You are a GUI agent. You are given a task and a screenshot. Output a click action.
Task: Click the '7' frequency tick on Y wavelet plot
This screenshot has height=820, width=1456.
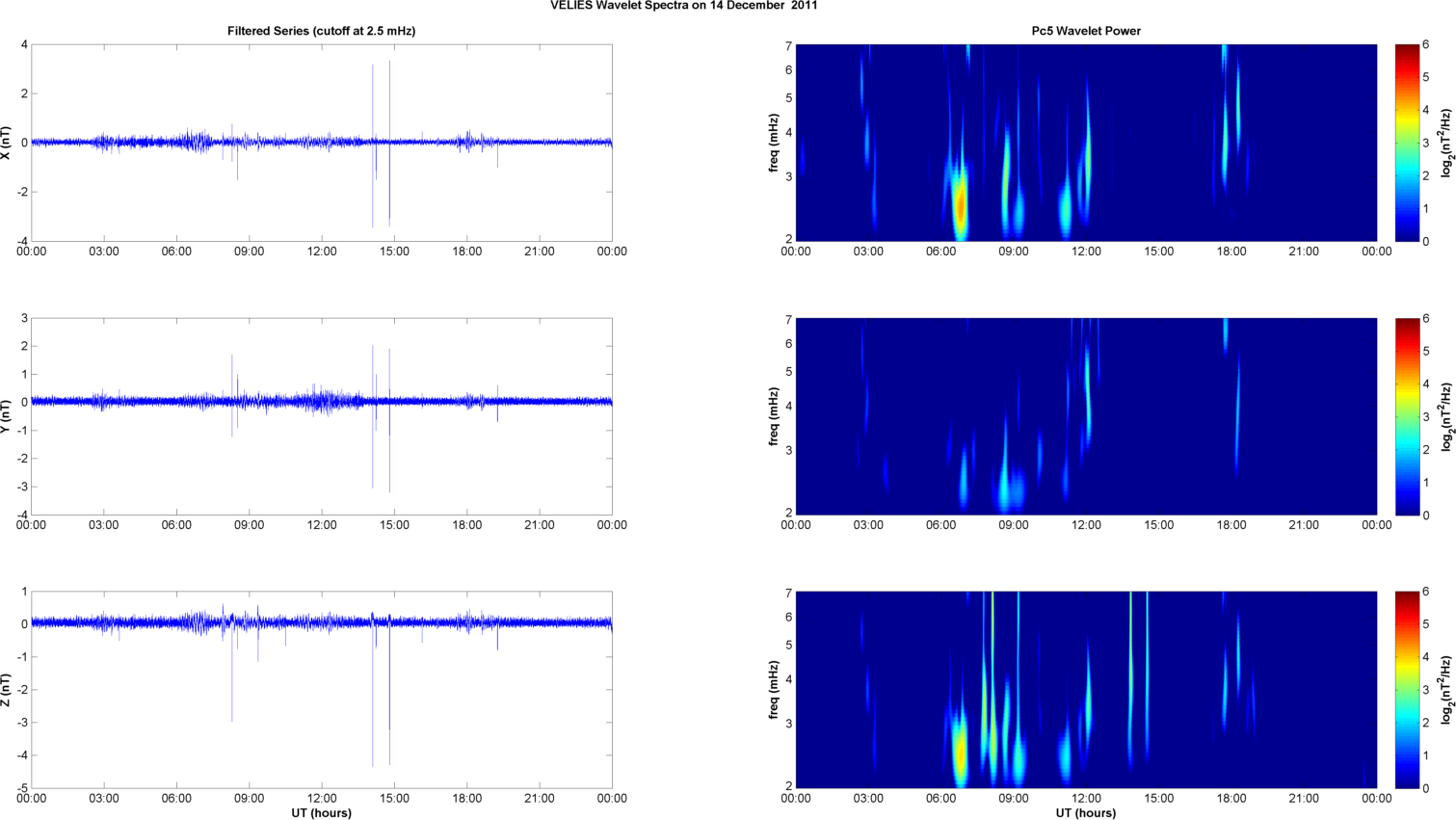[x=788, y=320]
